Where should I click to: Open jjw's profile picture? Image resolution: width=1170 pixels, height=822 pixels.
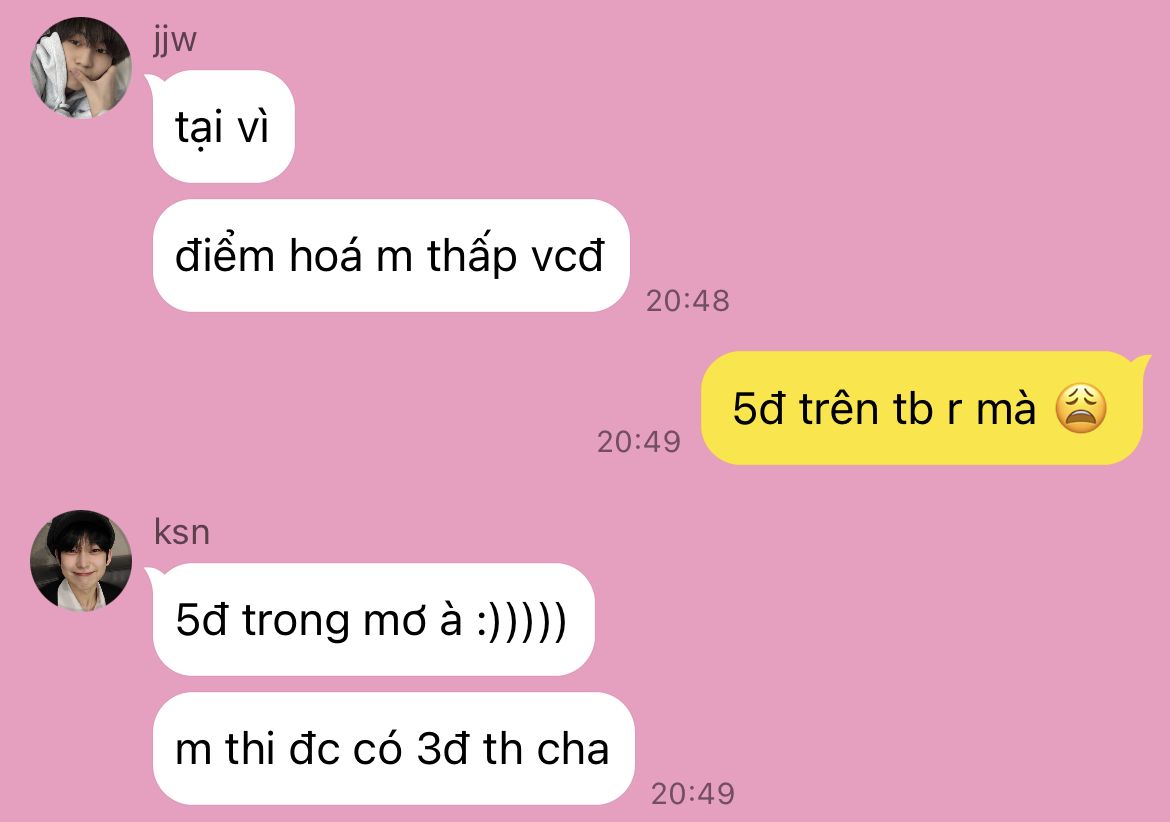tap(81, 68)
